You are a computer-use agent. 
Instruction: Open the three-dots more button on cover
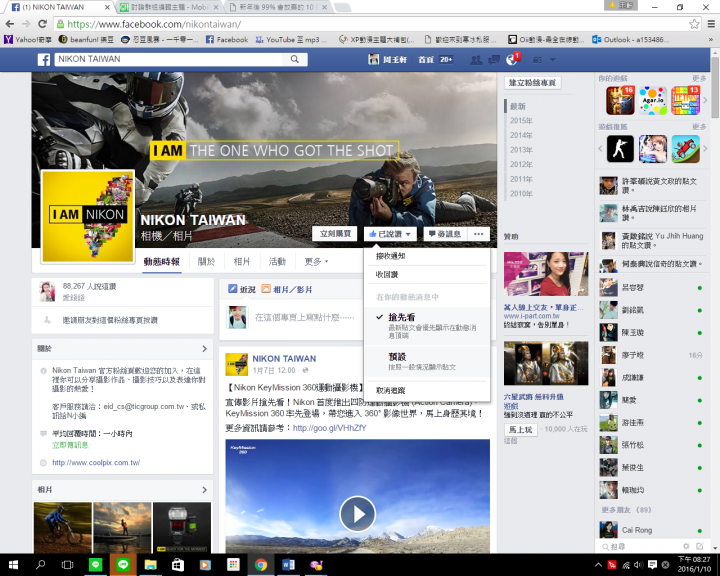click(478, 234)
